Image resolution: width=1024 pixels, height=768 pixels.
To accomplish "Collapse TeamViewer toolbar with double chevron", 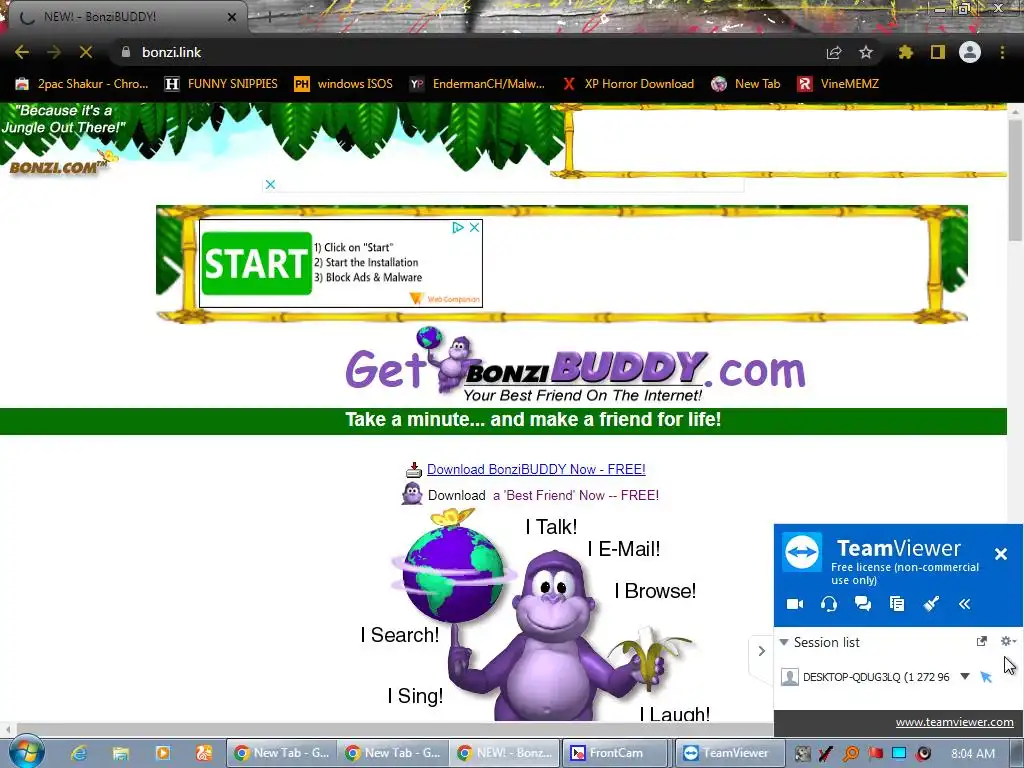I will tap(965, 603).
